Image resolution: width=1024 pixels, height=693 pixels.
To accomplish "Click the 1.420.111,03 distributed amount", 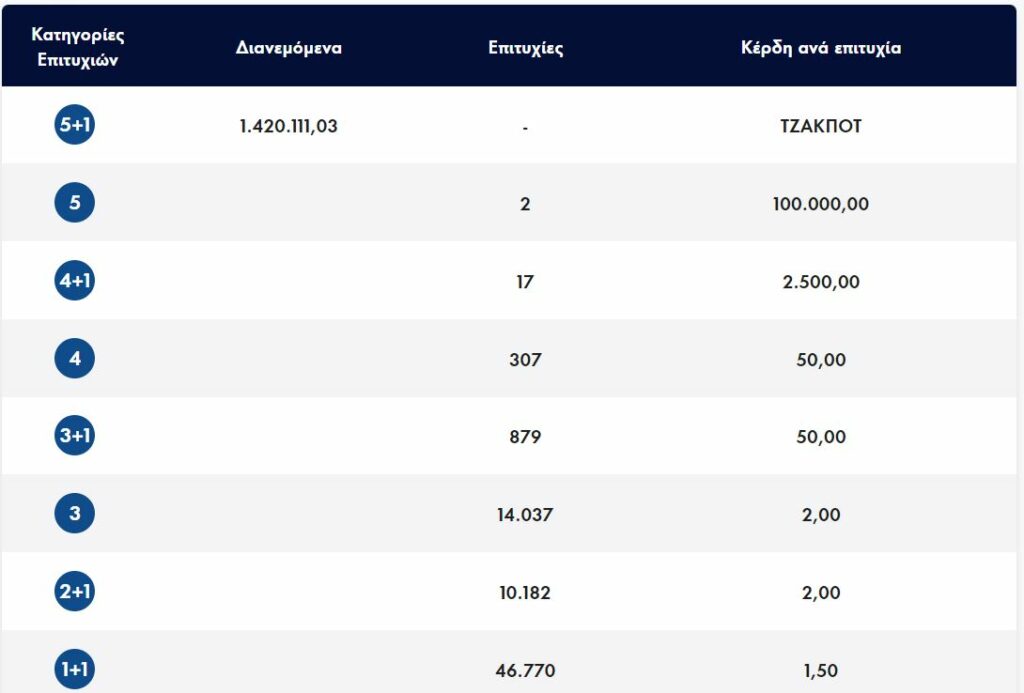I will 289,126.
